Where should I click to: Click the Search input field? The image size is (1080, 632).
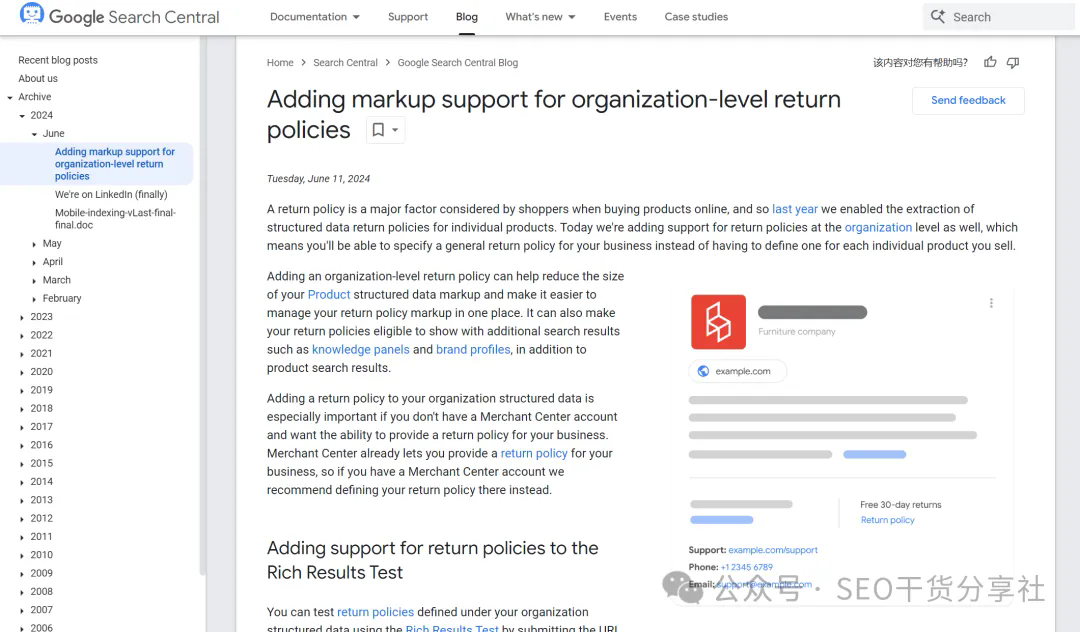click(998, 17)
